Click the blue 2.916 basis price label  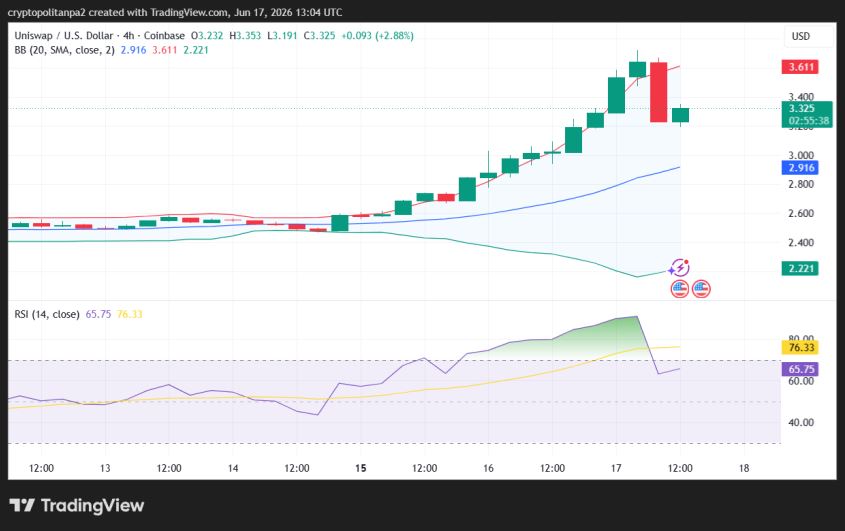800,168
